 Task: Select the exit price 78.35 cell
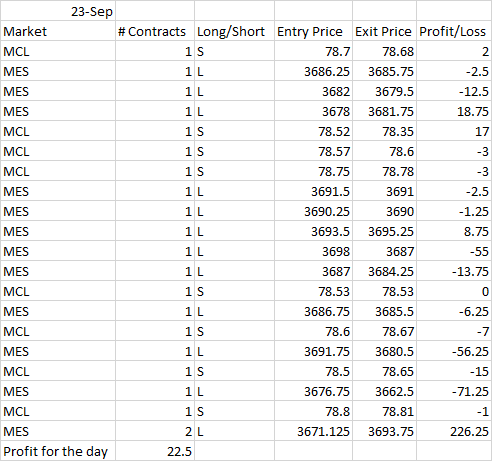(x=384, y=131)
